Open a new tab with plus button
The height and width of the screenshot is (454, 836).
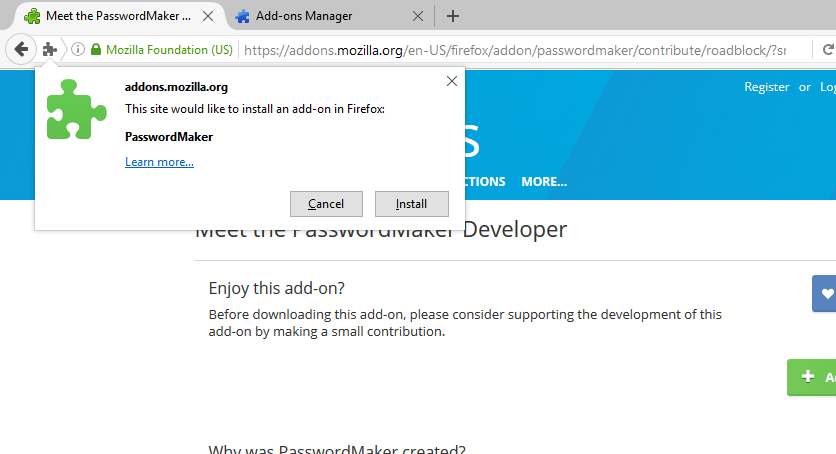click(x=453, y=16)
